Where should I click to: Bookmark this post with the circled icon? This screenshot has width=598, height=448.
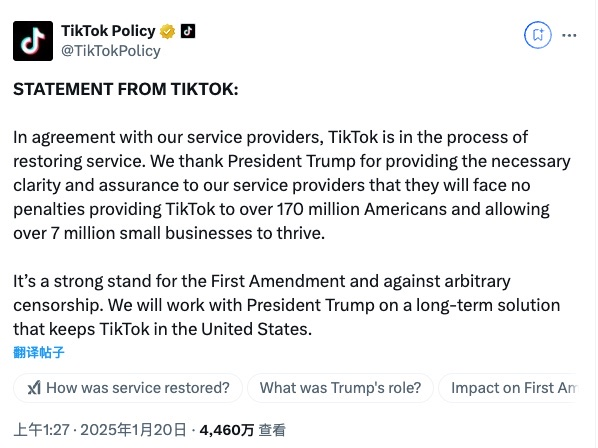538,35
